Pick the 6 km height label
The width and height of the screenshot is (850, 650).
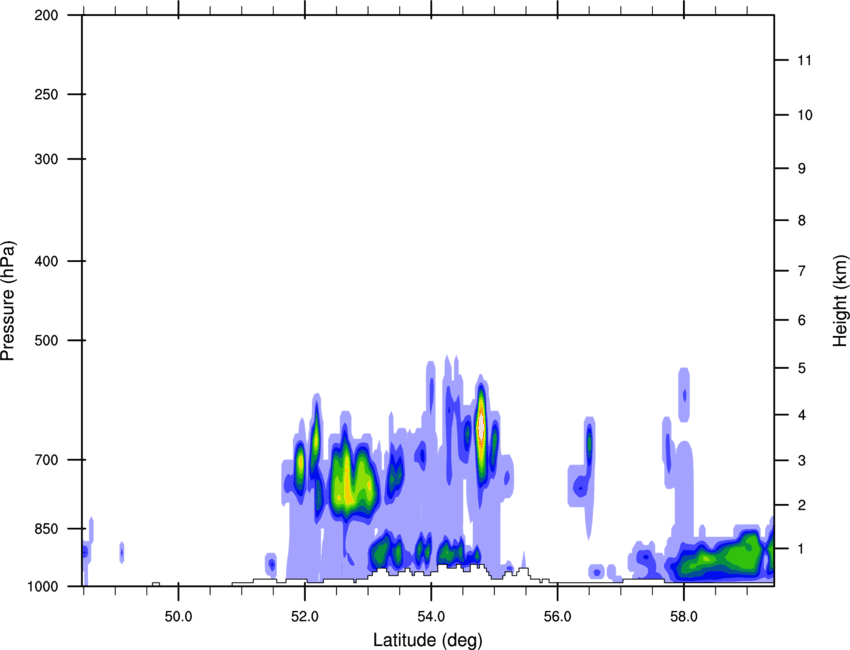tap(802, 320)
